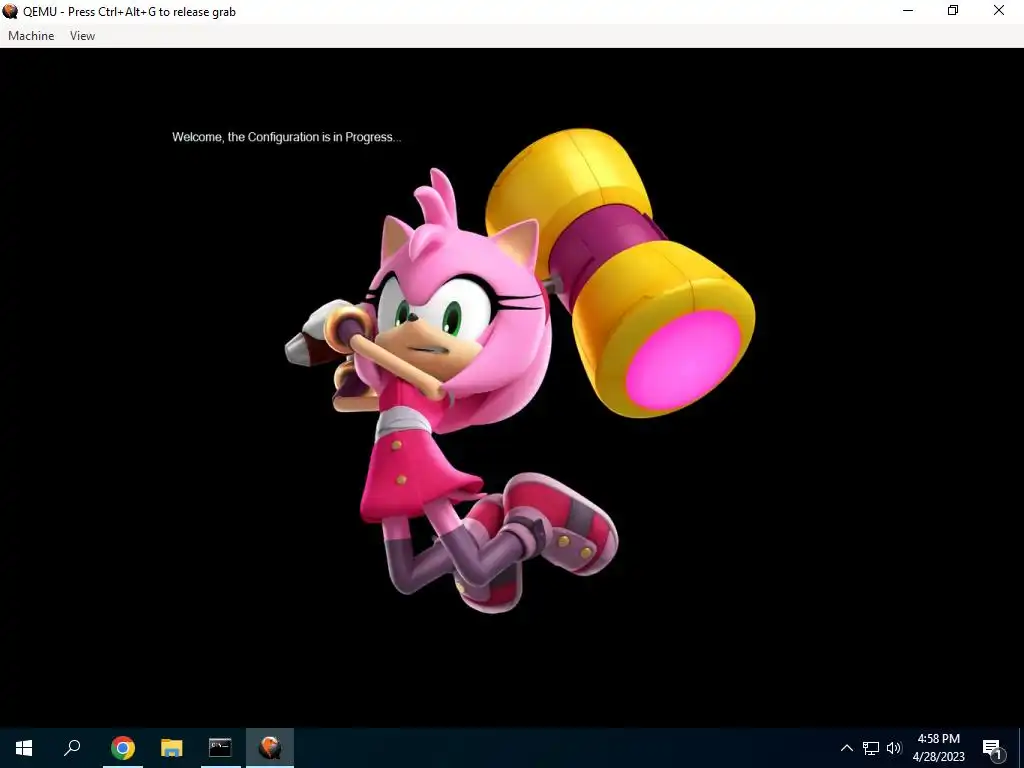Open the Windows Start menu

coord(24,748)
